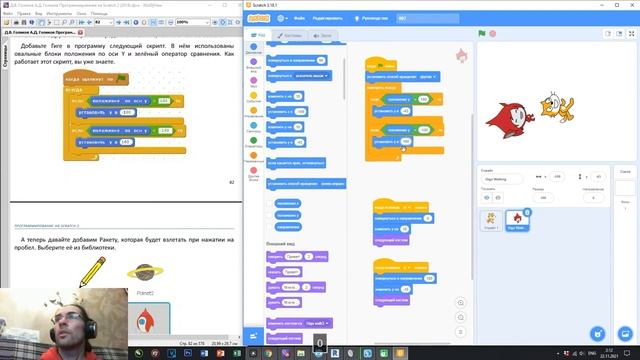This screenshot has height=360, width=640.
Task: Delete the selected Giga Walking sprite
Action: 527,212
